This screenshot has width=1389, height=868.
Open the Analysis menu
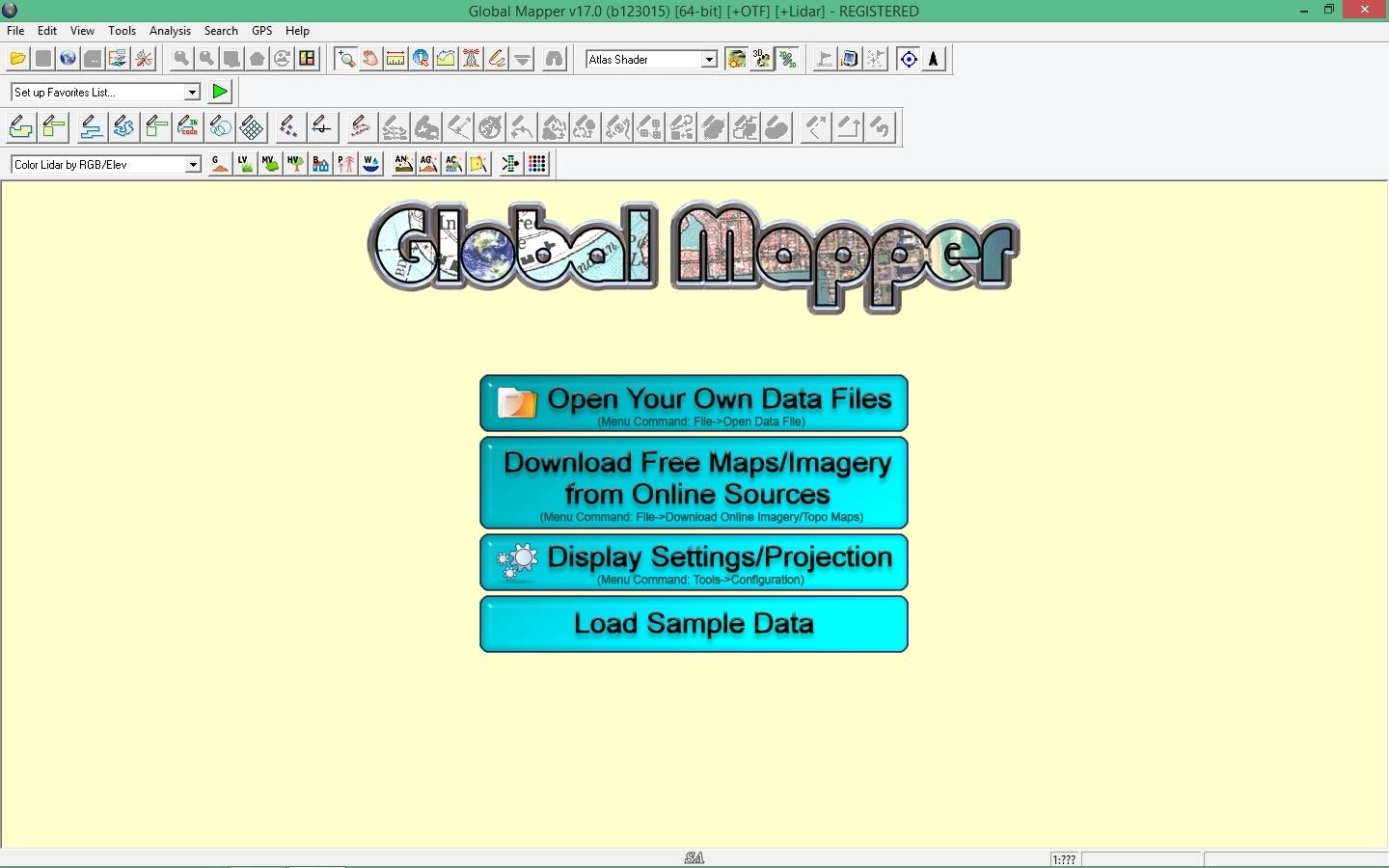(x=170, y=31)
